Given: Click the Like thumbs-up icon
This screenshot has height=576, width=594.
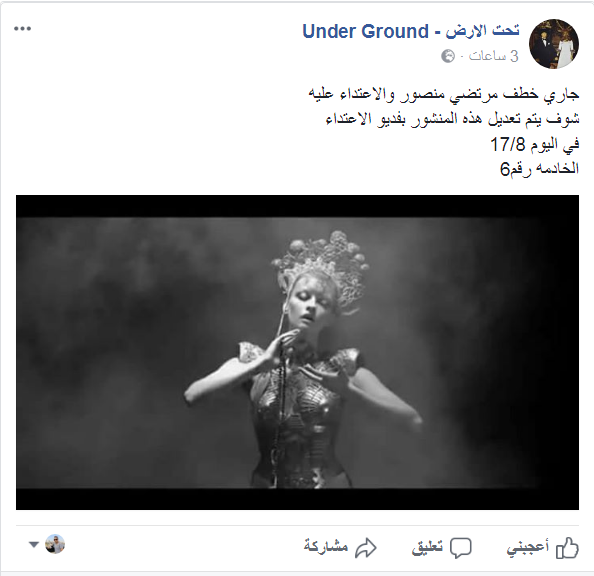Looking at the screenshot, I should click(567, 548).
